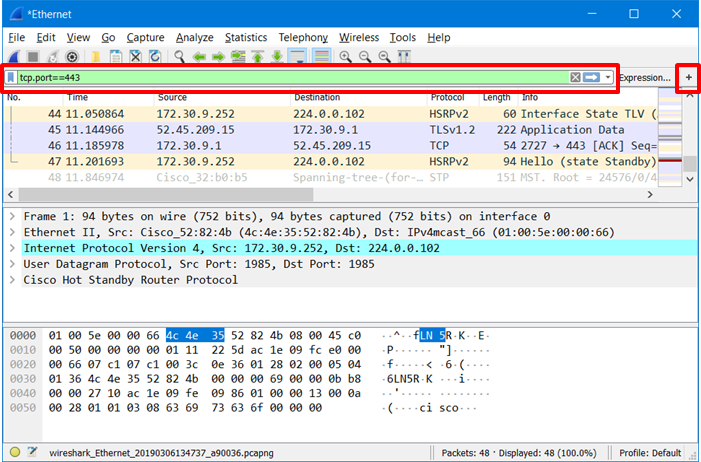The image size is (701, 462).
Task: Select packet 46 TCP ACK row
Action: [331, 146]
